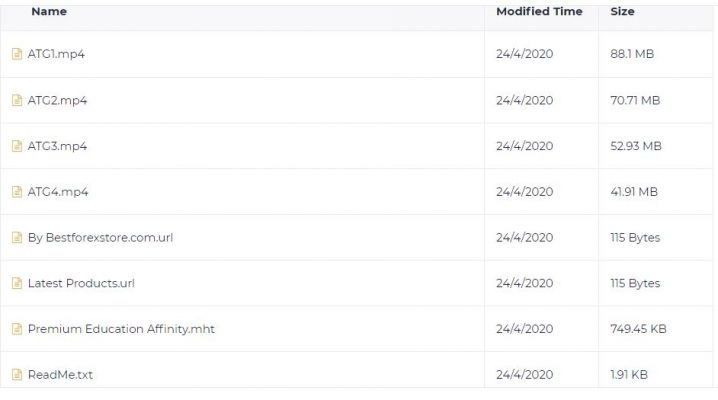
Task: Click the 88.1 MB size cell
Action: click(632, 54)
